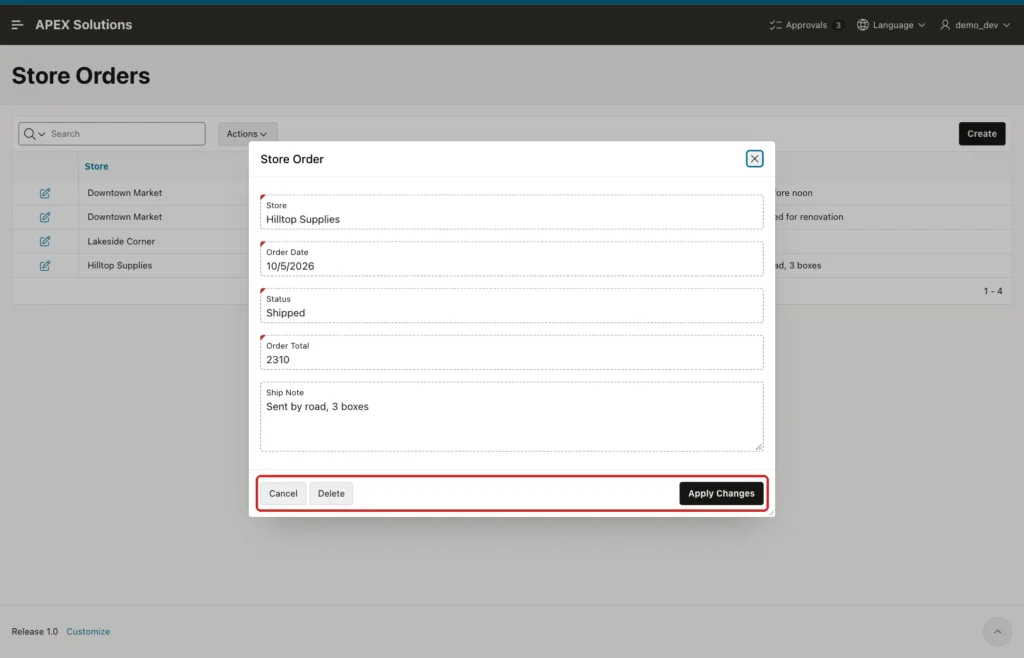Click the Hilltop Supplies store cell
The image size is (1024, 658).
(120, 266)
